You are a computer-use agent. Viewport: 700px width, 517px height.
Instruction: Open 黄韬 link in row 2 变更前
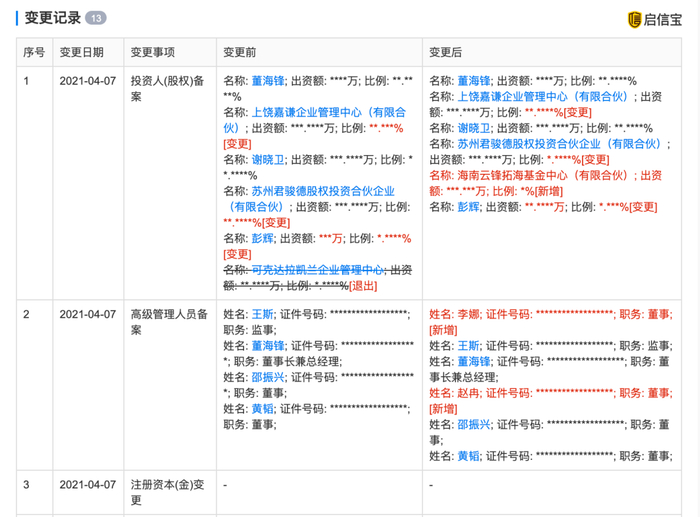(262, 409)
